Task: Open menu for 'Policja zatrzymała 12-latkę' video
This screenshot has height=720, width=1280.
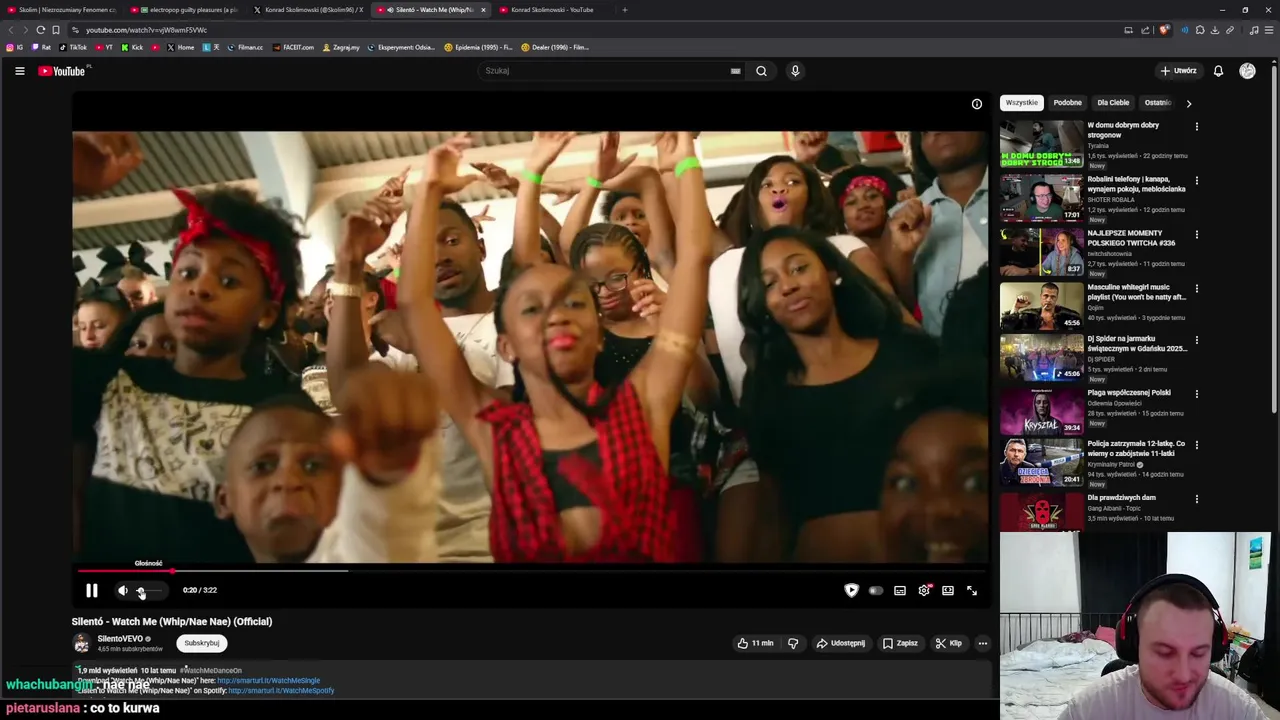Action: point(1196,445)
